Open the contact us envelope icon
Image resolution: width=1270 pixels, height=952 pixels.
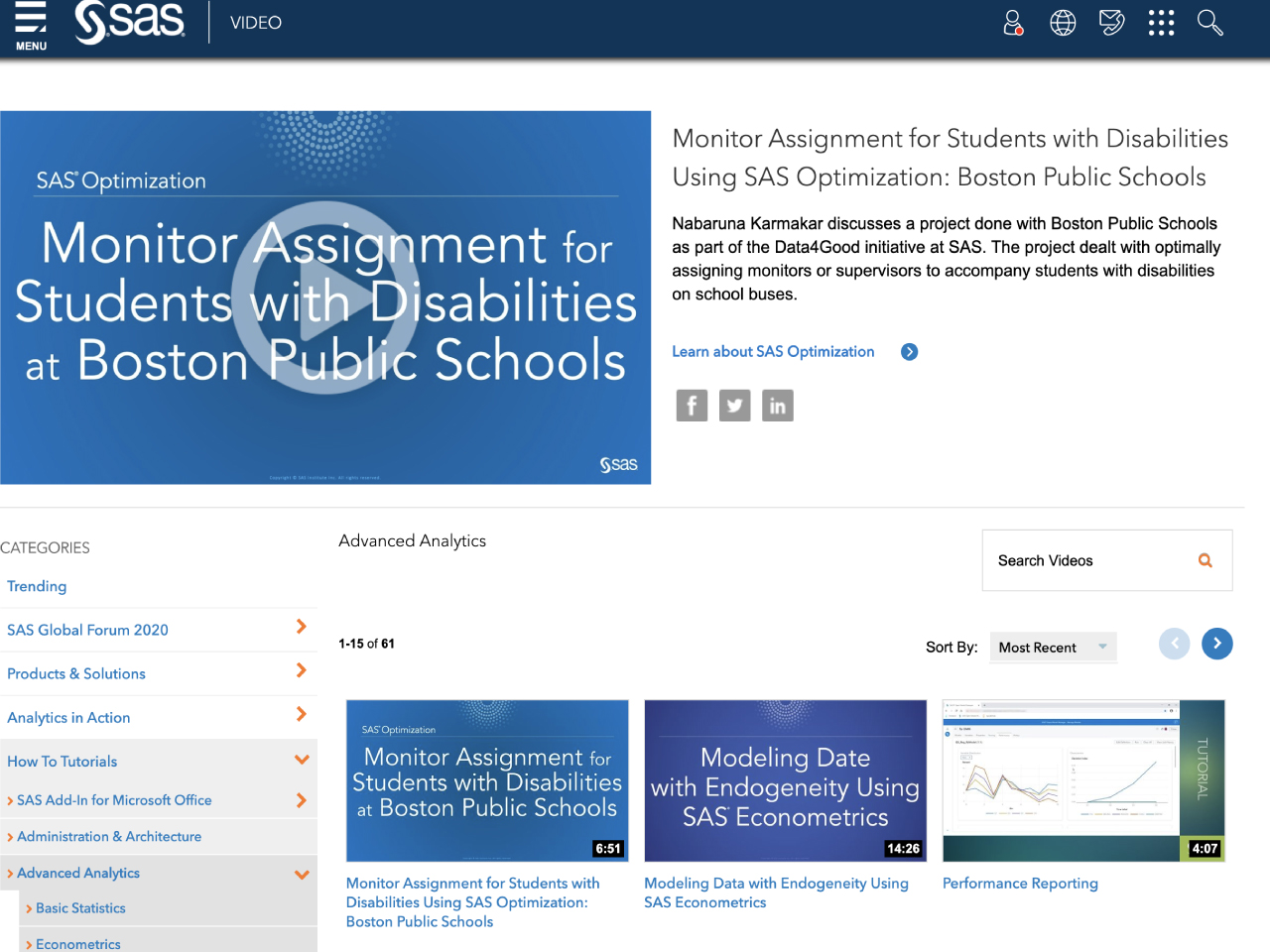pyautogui.click(x=1112, y=22)
